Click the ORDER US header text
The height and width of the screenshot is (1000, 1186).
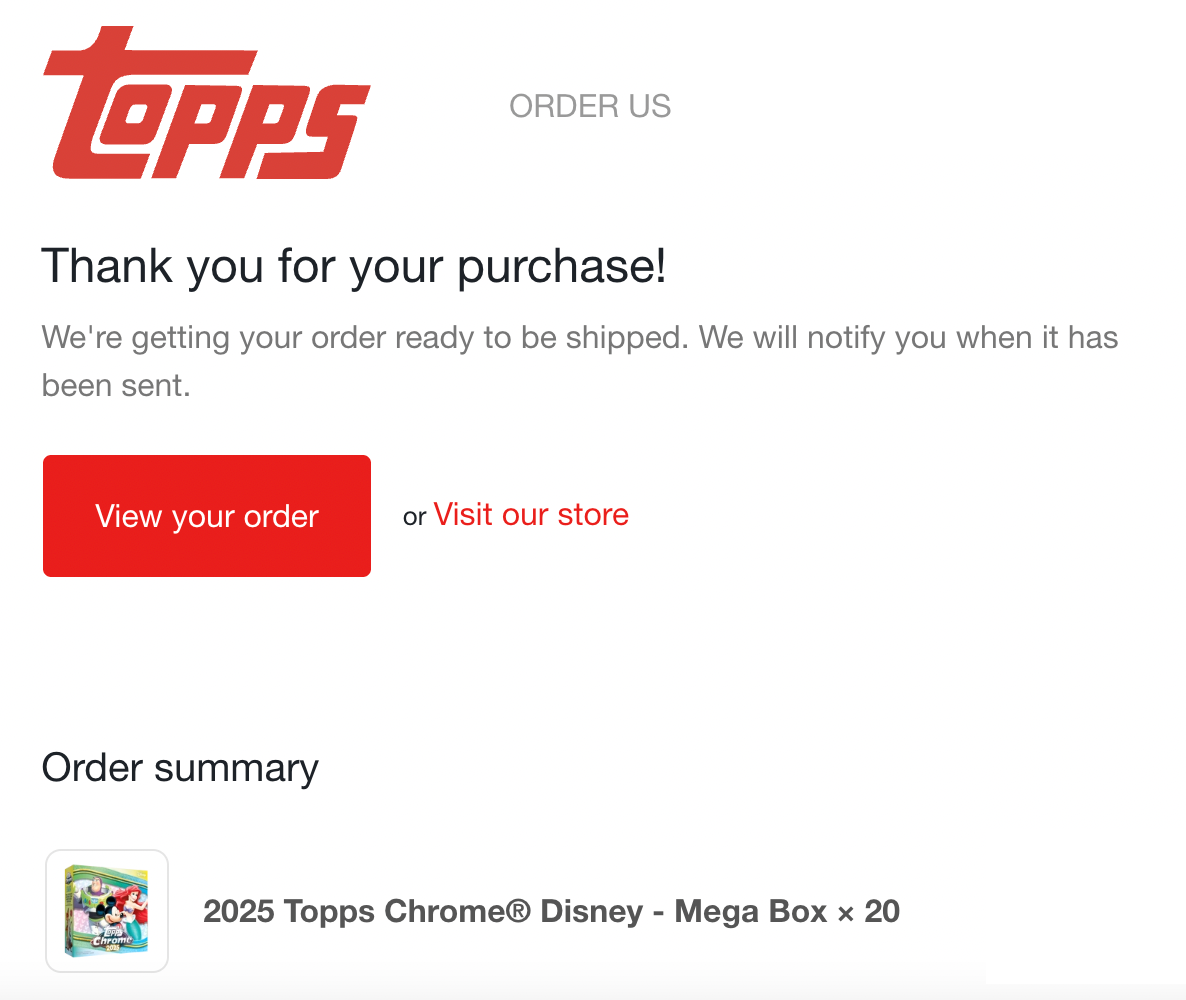[590, 106]
